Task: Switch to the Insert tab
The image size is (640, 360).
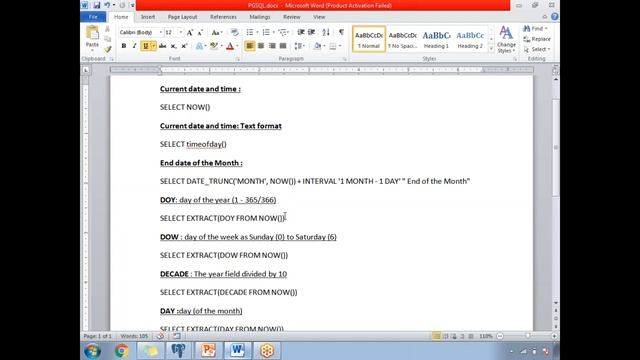Action: coord(148,17)
